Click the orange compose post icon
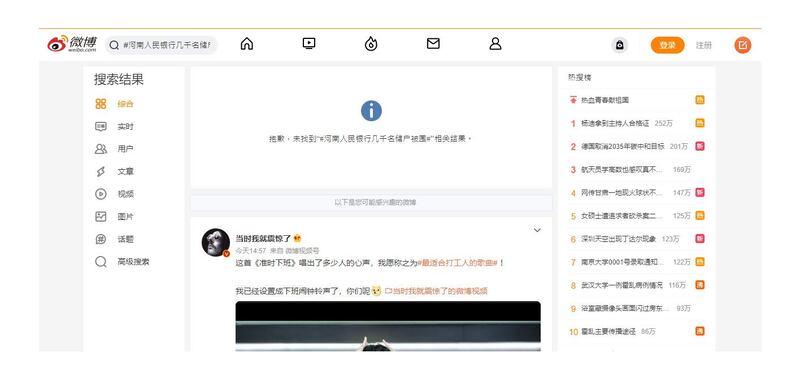The image size is (800, 379). (x=743, y=45)
